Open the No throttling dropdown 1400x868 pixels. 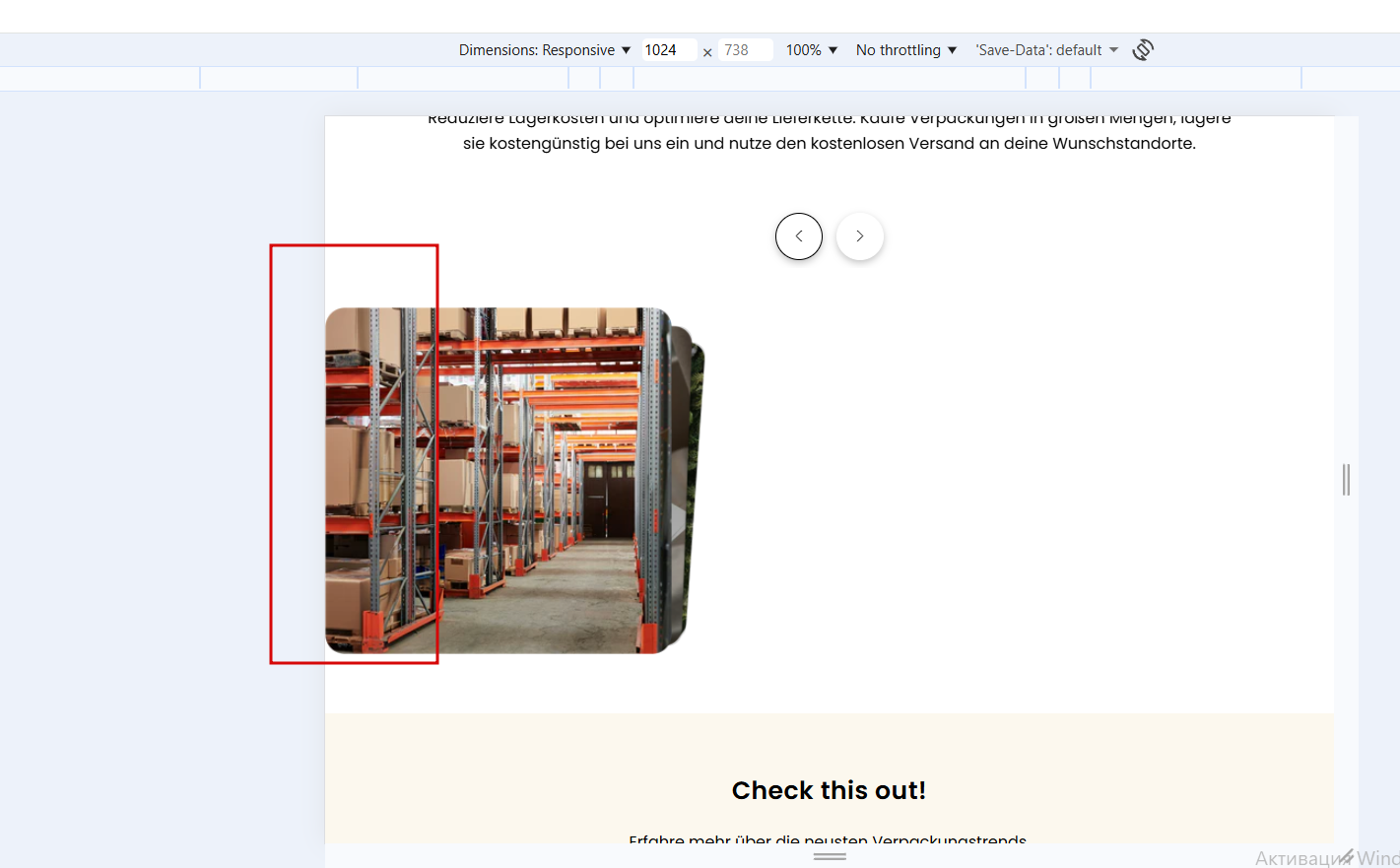point(906,50)
